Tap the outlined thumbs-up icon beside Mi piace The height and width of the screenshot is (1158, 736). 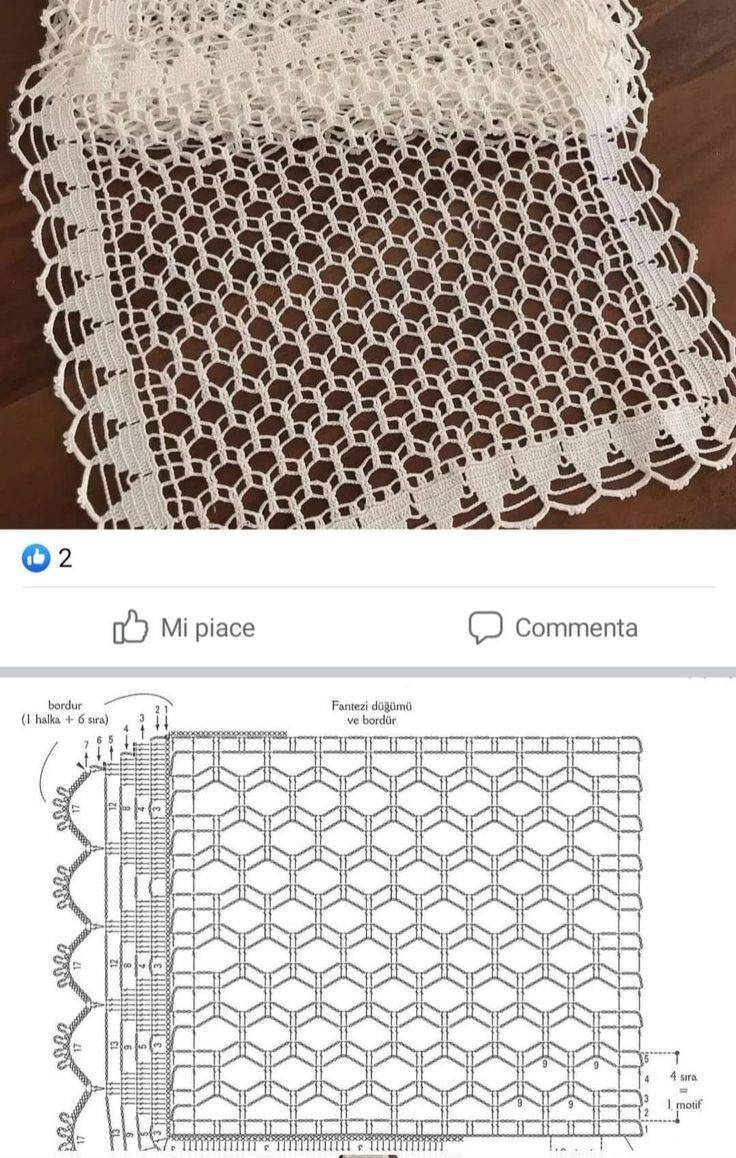pos(130,627)
